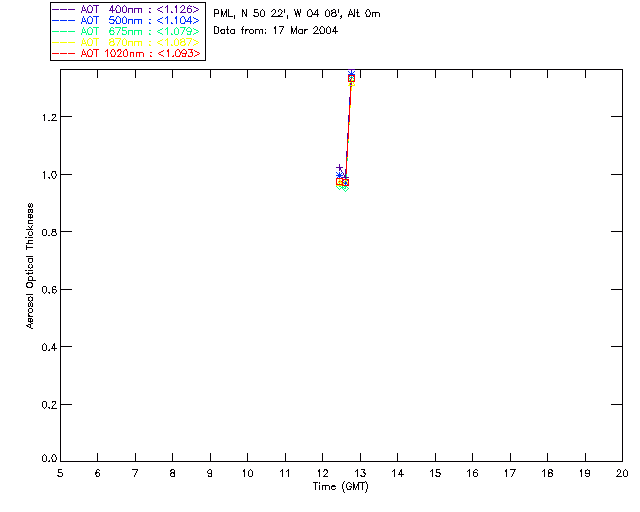
Task: Click the topmost red square data marker
Action: [x=351, y=78]
